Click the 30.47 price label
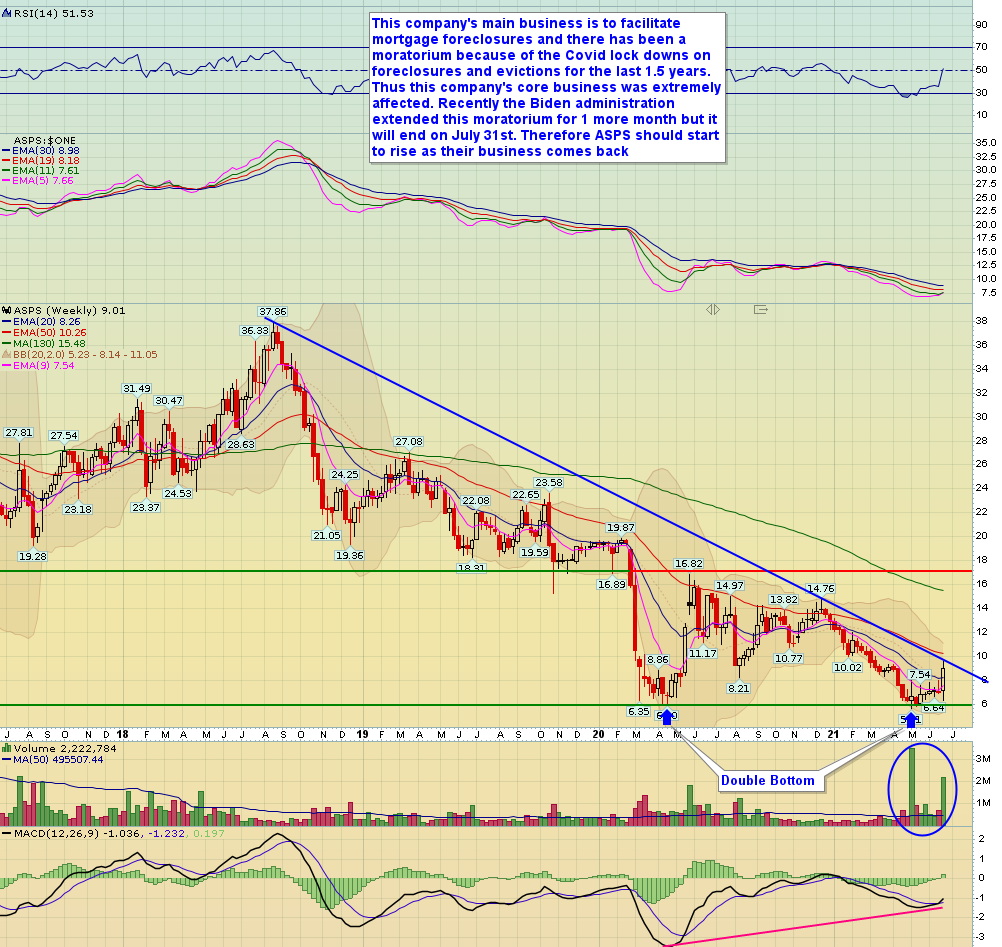 (169, 401)
